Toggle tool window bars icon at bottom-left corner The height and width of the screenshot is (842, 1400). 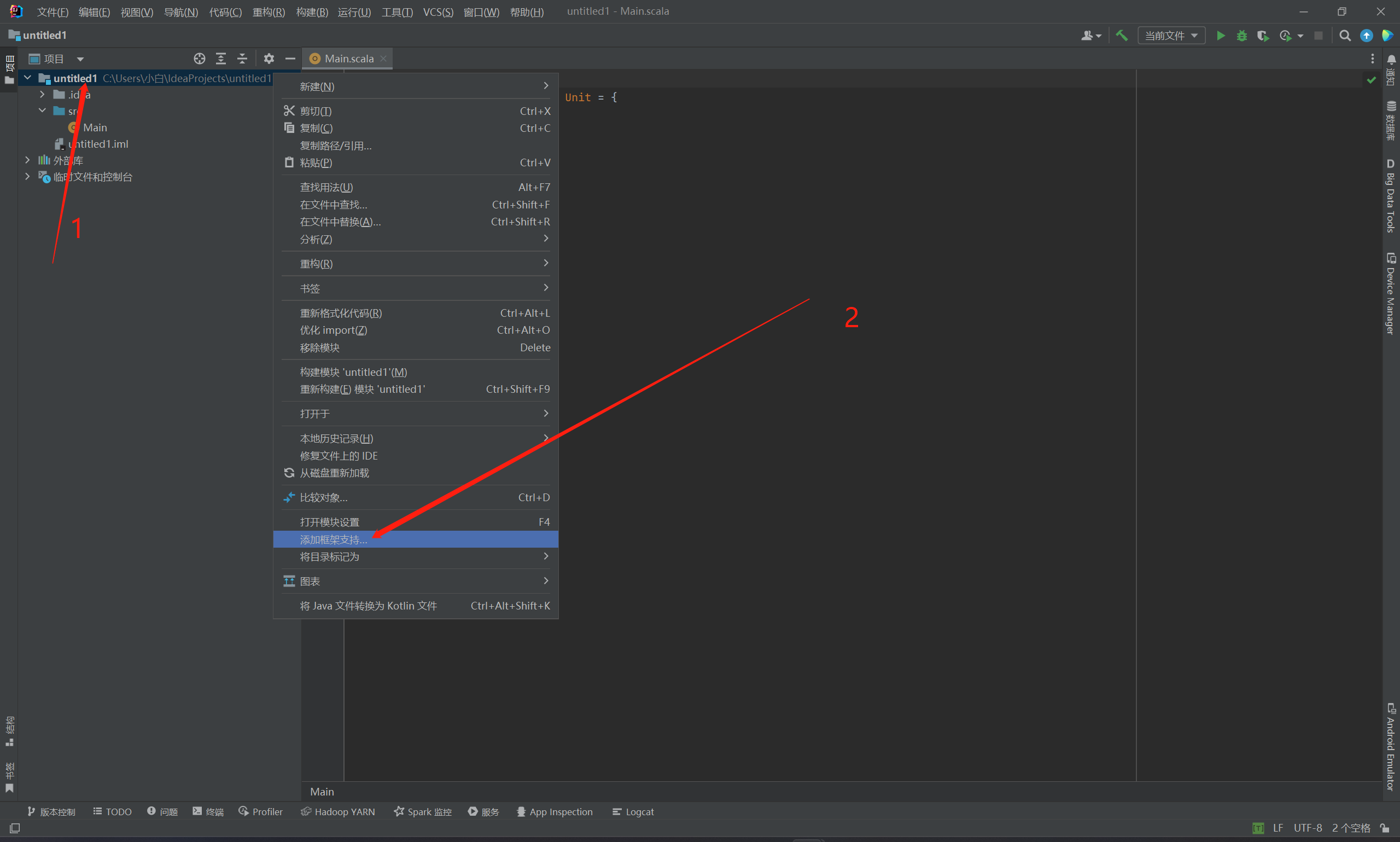(x=15, y=828)
